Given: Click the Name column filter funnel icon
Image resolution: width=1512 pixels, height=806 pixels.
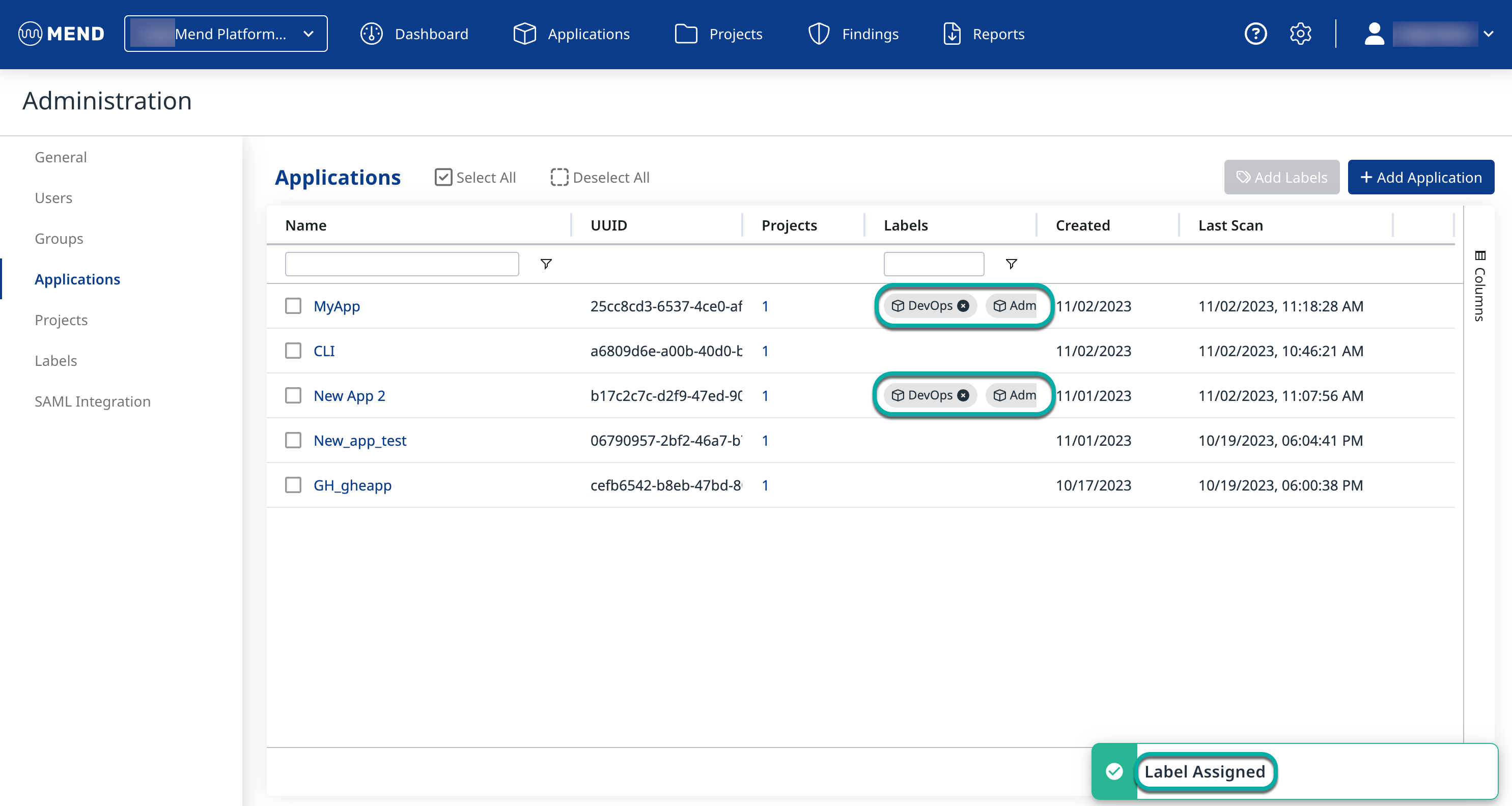Looking at the screenshot, I should [546, 264].
